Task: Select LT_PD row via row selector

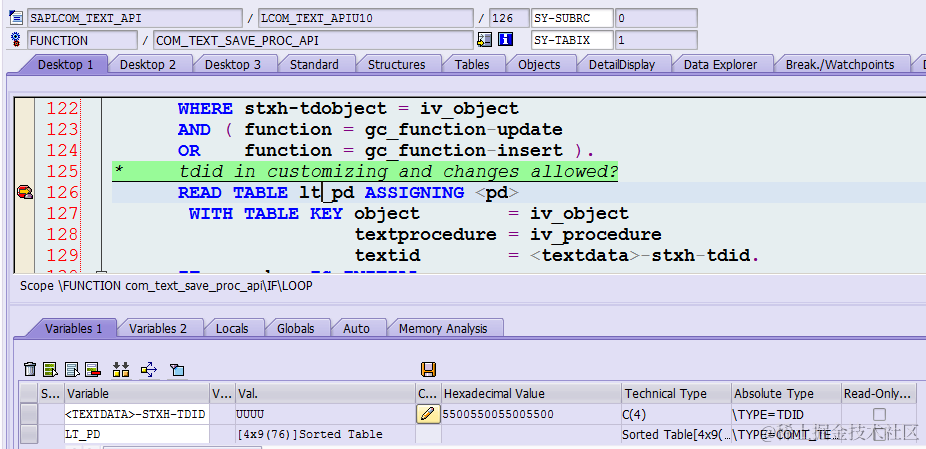Action: [29, 434]
